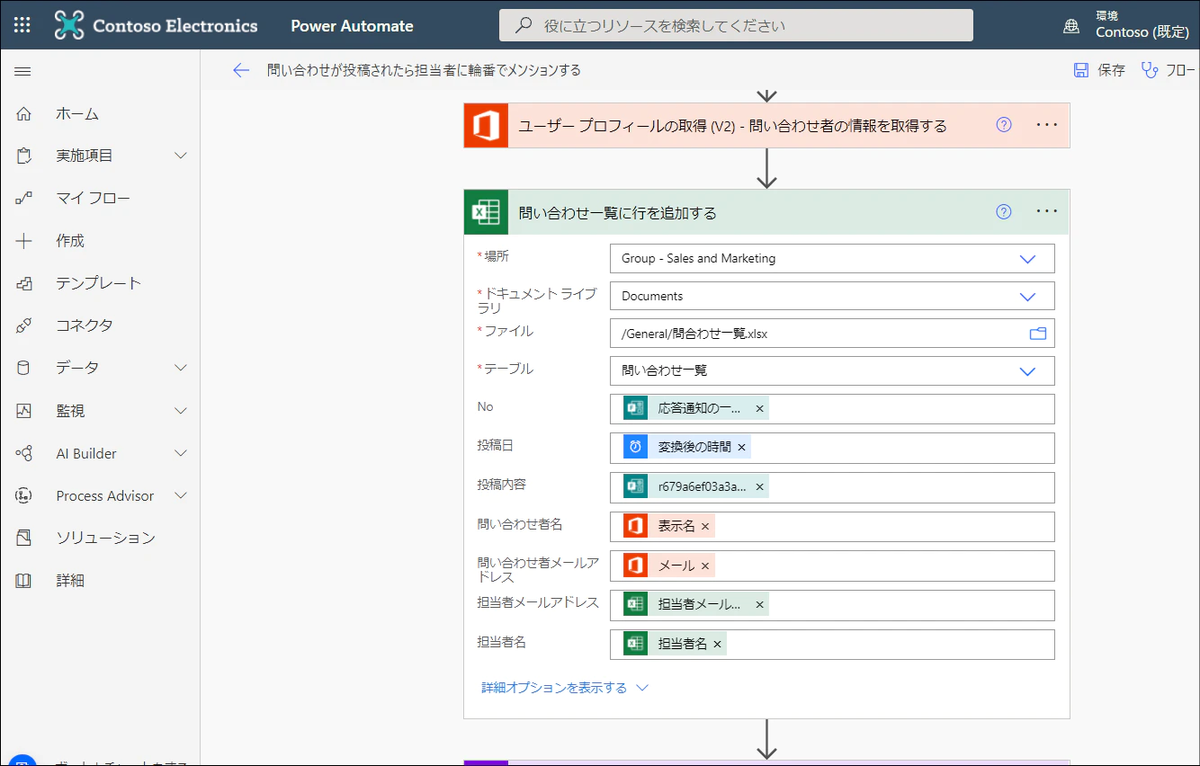Click the Contoso Electronics name
The image size is (1200, 766).
click(x=175, y=26)
